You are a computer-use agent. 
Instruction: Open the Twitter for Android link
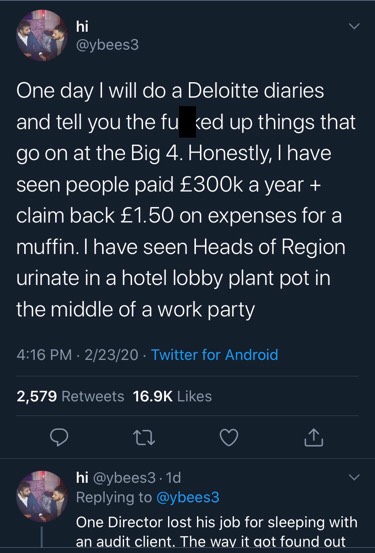(215, 354)
